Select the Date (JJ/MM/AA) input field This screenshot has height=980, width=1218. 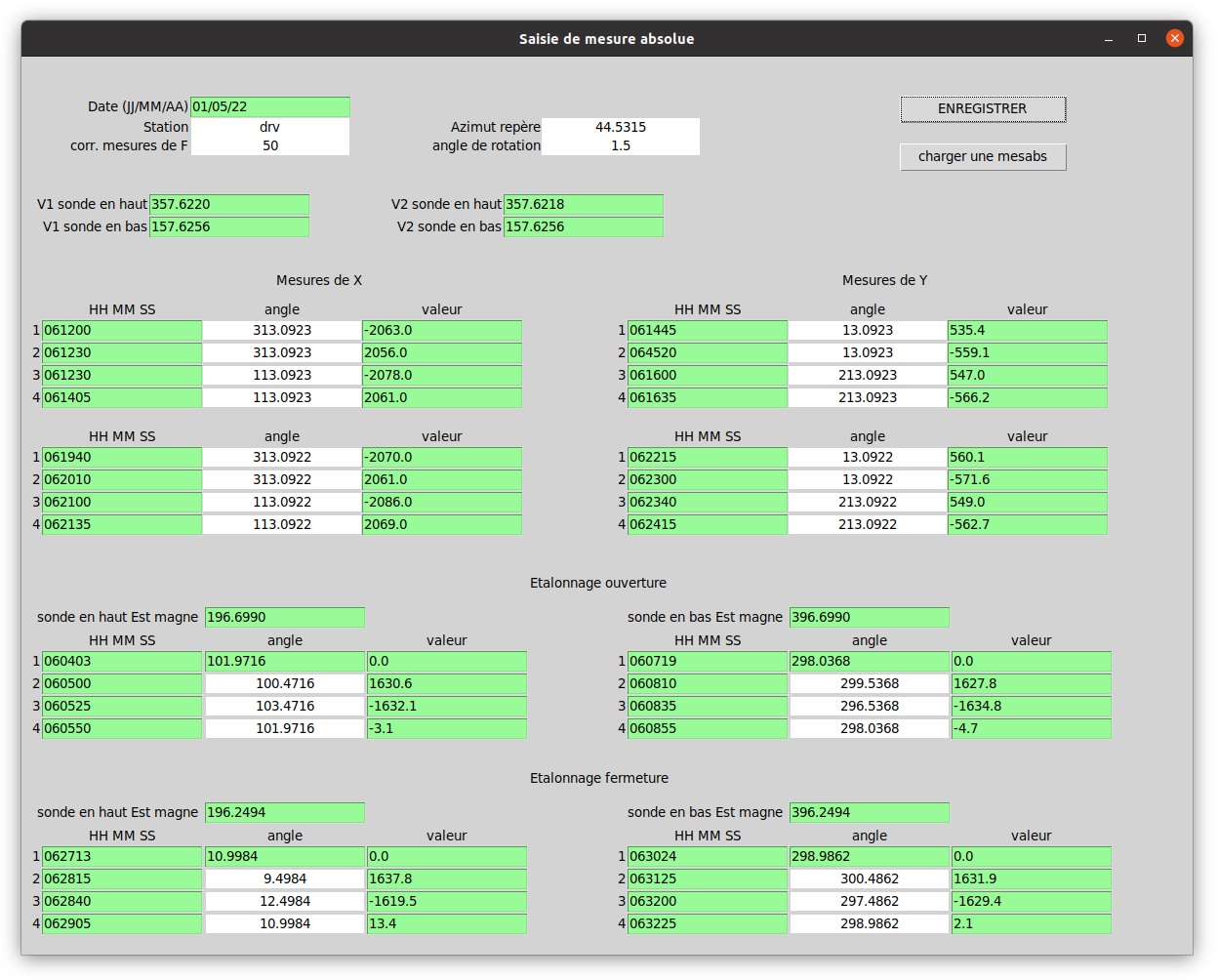[269, 107]
